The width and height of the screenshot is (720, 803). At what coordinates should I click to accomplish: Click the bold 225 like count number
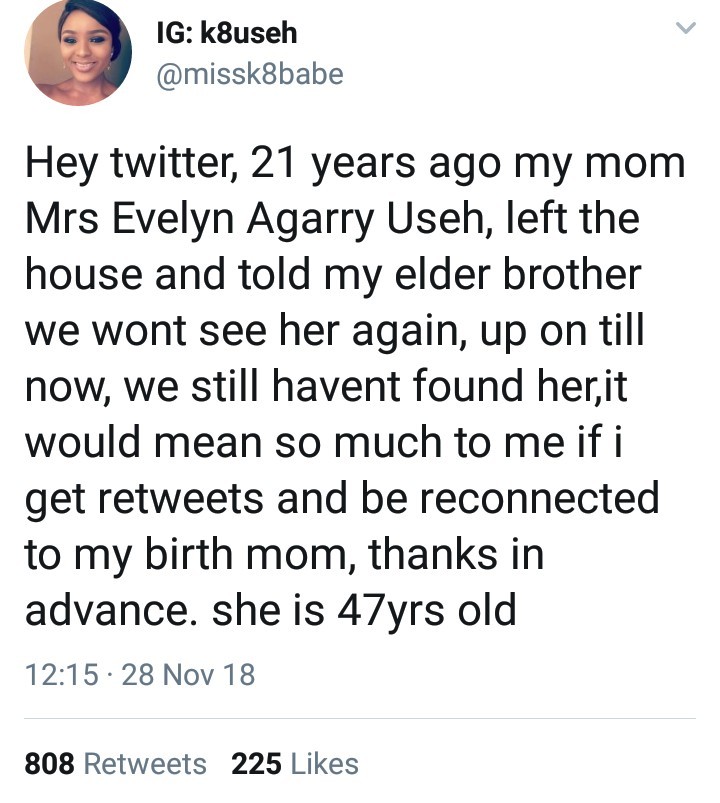[255, 764]
